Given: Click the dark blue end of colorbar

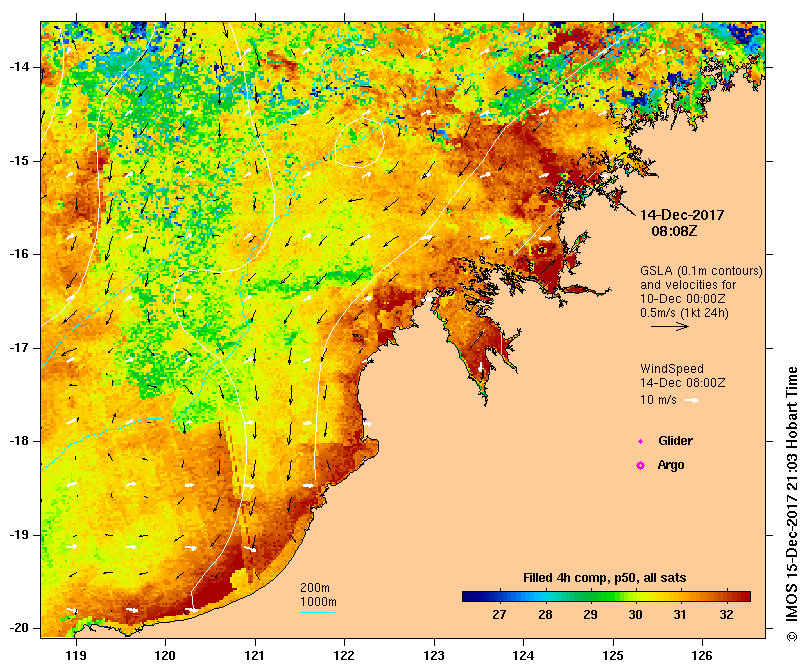Looking at the screenshot, I should click(468, 597).
